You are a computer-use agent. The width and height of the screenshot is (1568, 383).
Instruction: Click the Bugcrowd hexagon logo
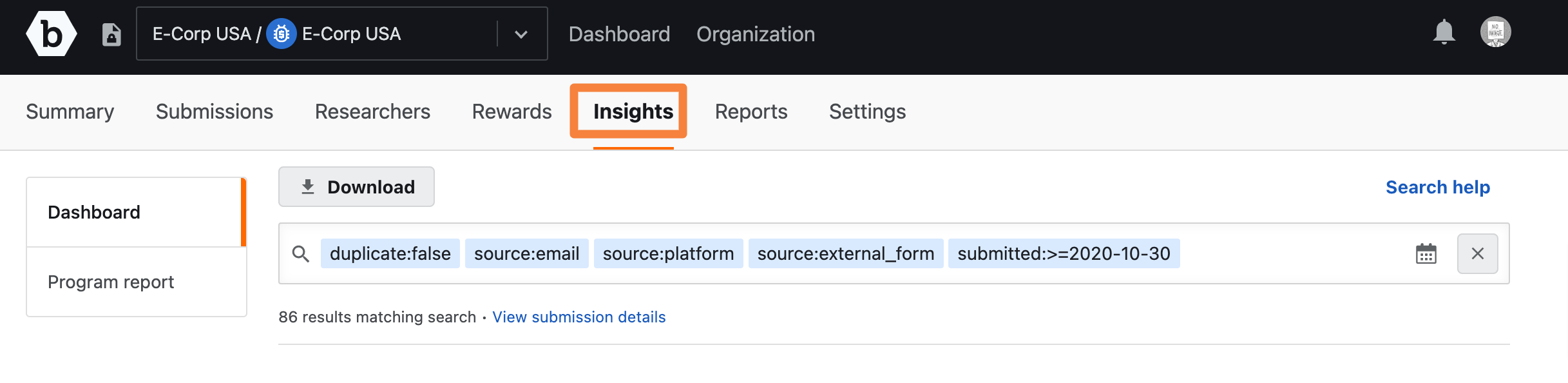pyautogui.click(x=52, y=34)
